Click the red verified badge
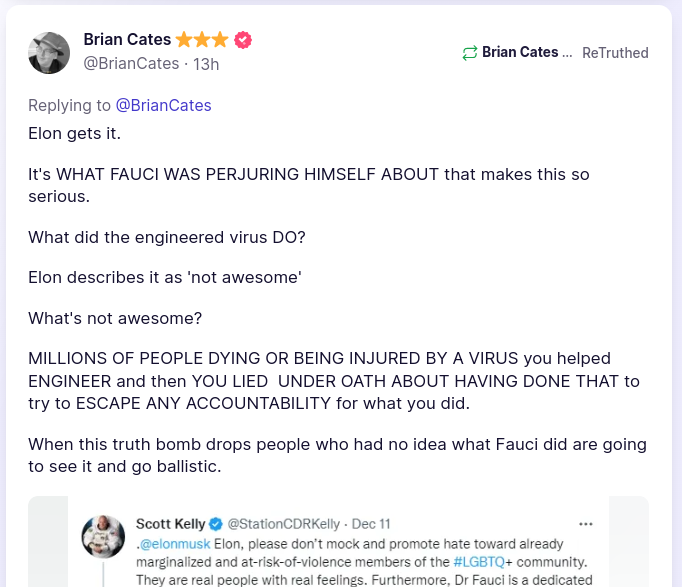 tap(243, 40)
